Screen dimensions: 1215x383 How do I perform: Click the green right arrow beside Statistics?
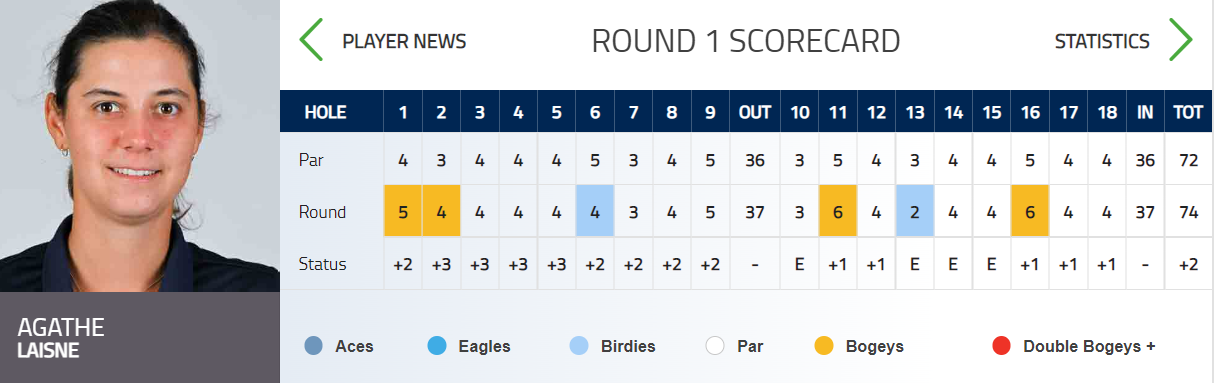(x=1181, y=40)
